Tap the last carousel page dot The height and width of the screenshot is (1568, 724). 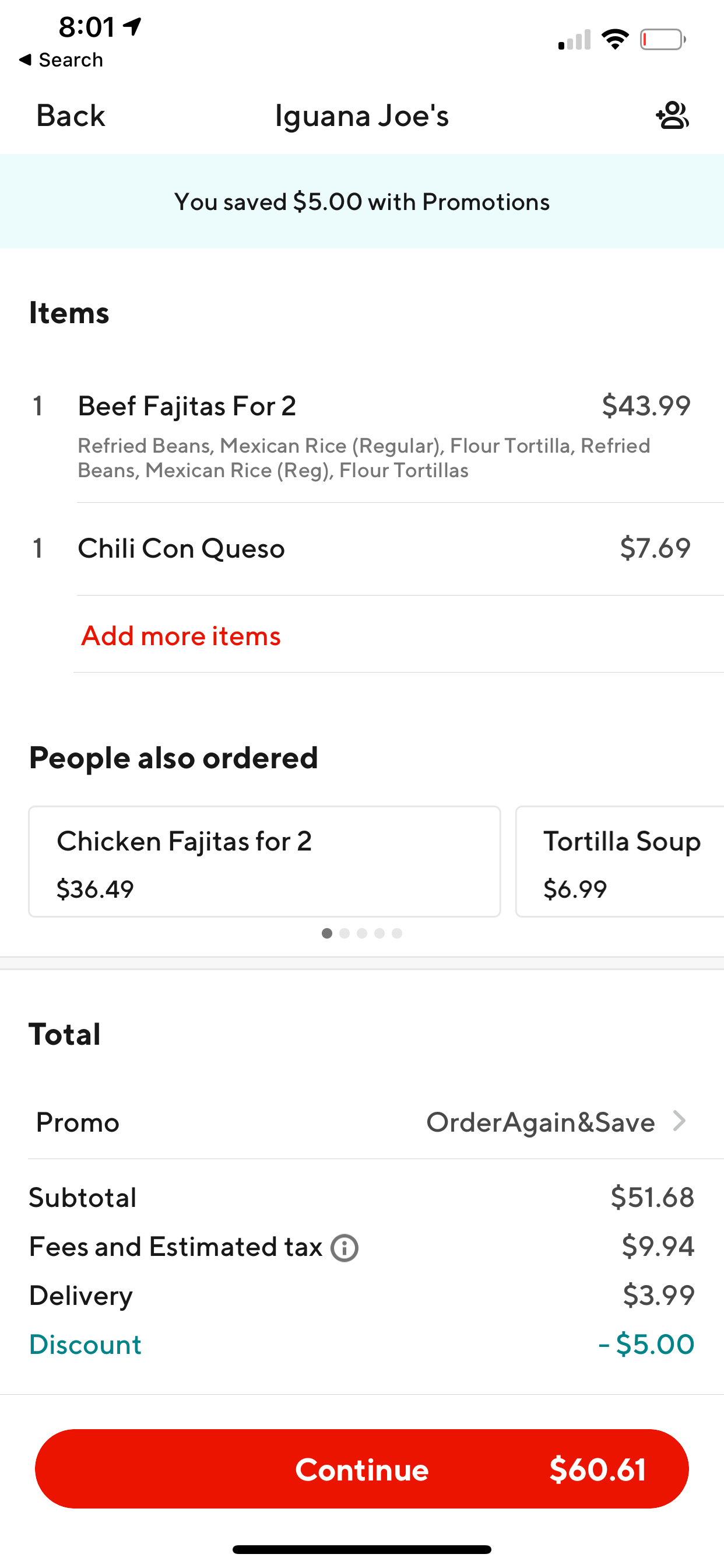point(398,933)
